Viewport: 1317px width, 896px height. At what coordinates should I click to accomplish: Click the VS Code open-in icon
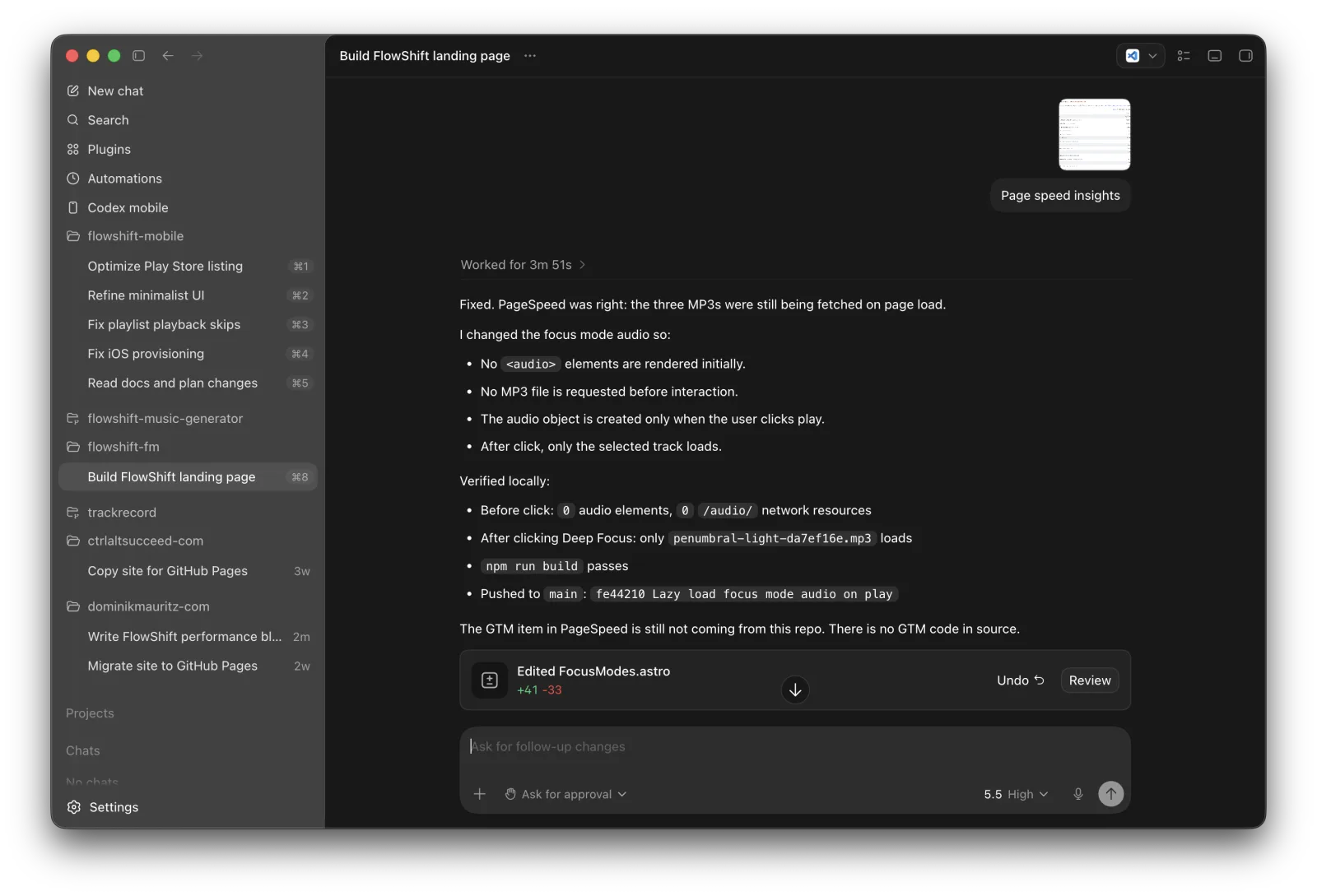(1133, 56)
